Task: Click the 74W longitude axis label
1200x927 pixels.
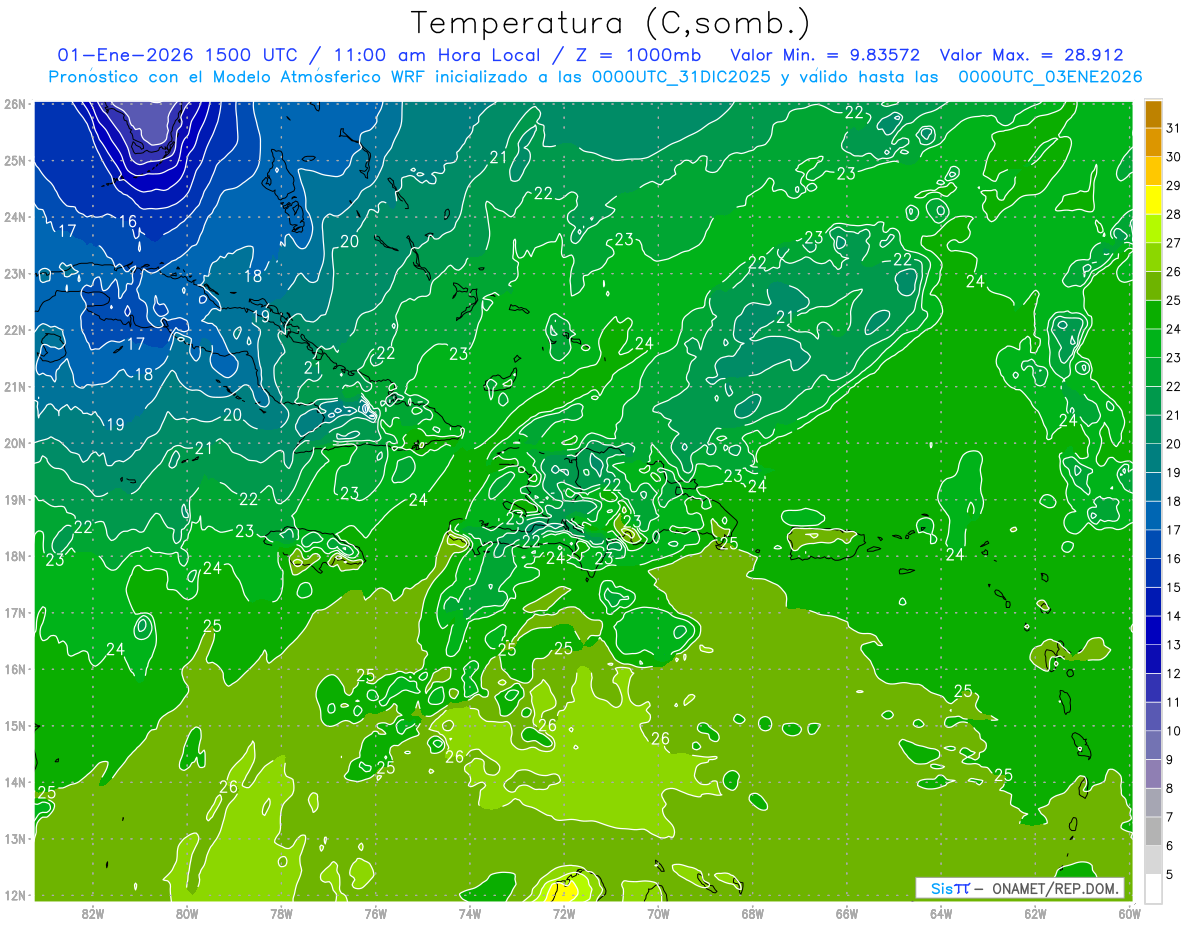Action: click(470, 913)
